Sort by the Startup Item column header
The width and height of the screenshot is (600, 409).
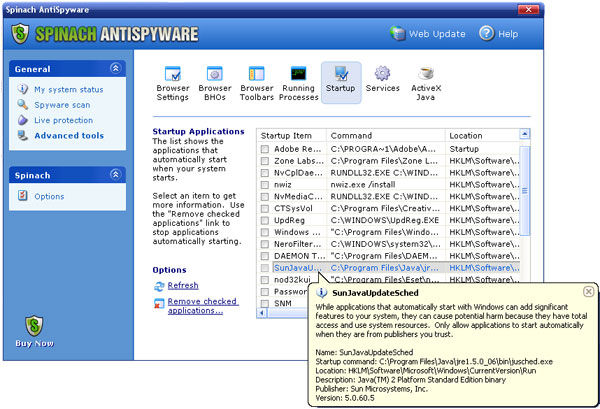coord(292,135)
